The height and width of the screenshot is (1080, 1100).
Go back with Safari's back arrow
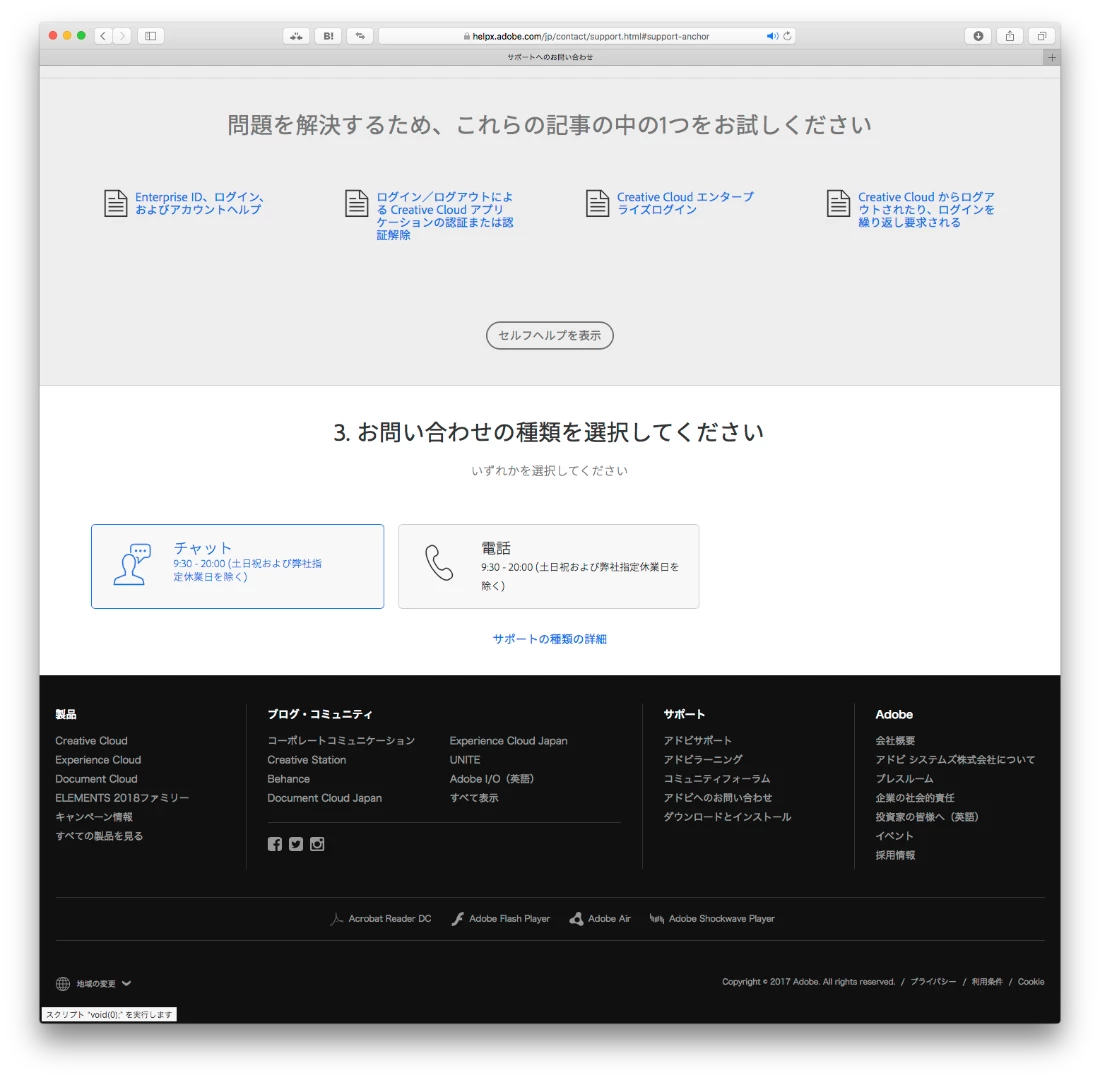pyautogui.click(x=103, y=36)
